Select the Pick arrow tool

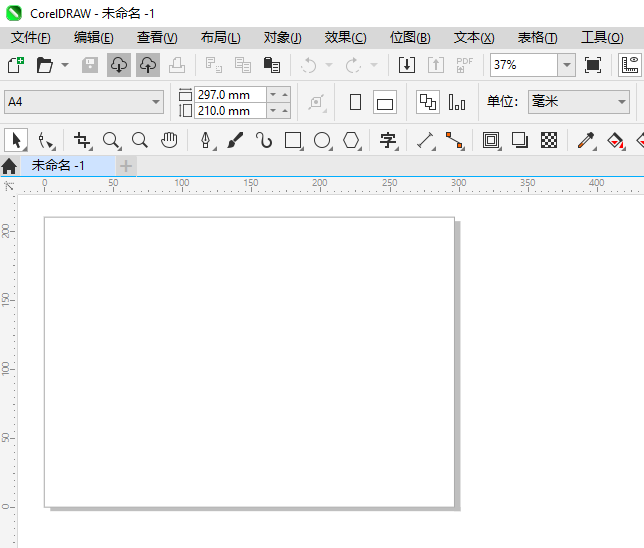point(16,140)
